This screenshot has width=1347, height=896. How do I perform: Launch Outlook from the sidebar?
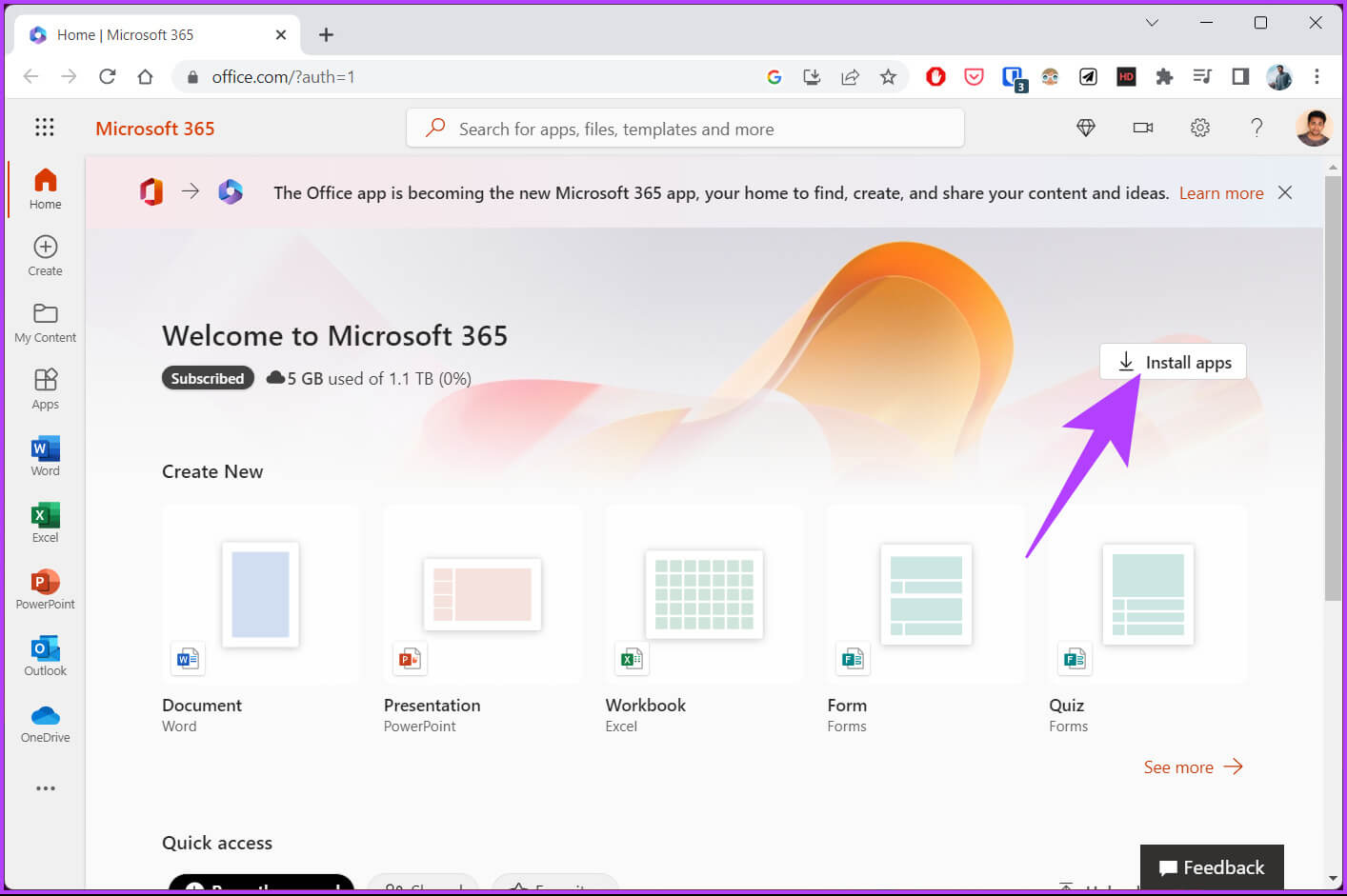tap(45, 656)
